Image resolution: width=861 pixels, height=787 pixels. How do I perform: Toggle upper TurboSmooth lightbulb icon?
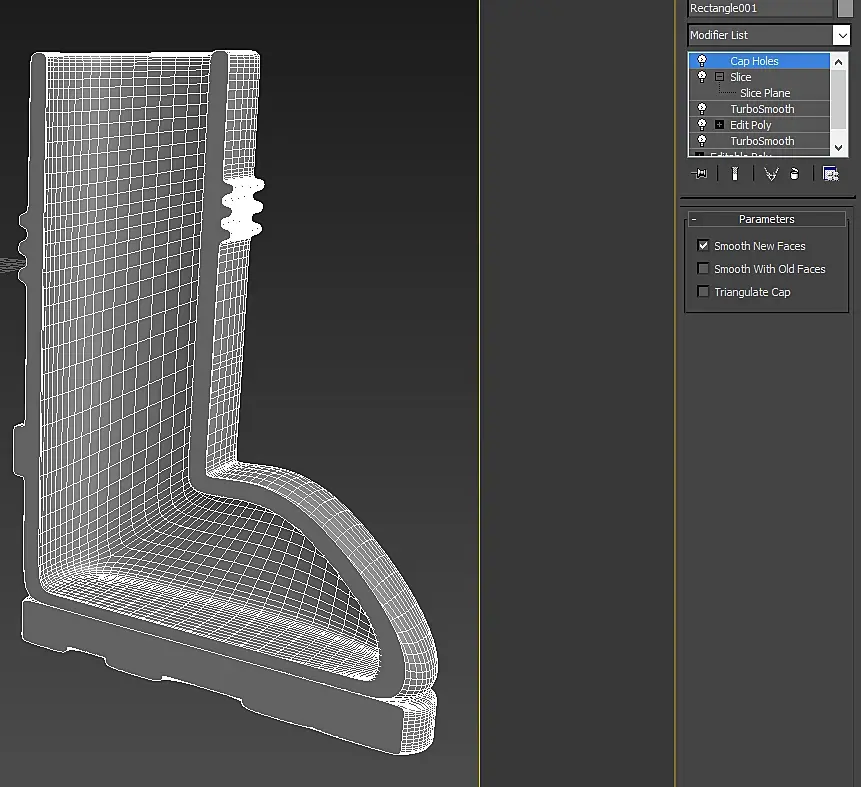pyautogui.click(x=702, y=109)
